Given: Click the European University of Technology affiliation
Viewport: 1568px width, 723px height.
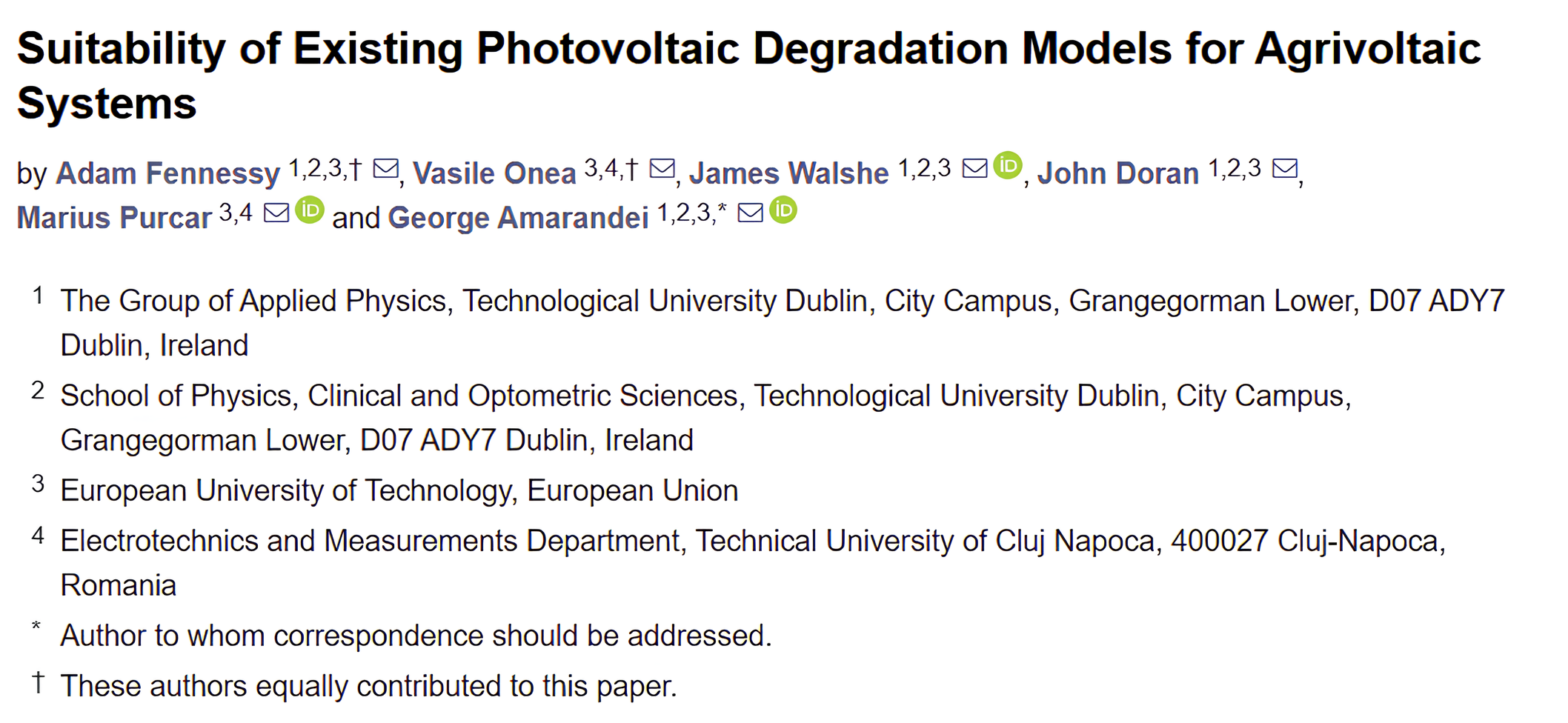Looking at the screenshot, I should [399, 490].
